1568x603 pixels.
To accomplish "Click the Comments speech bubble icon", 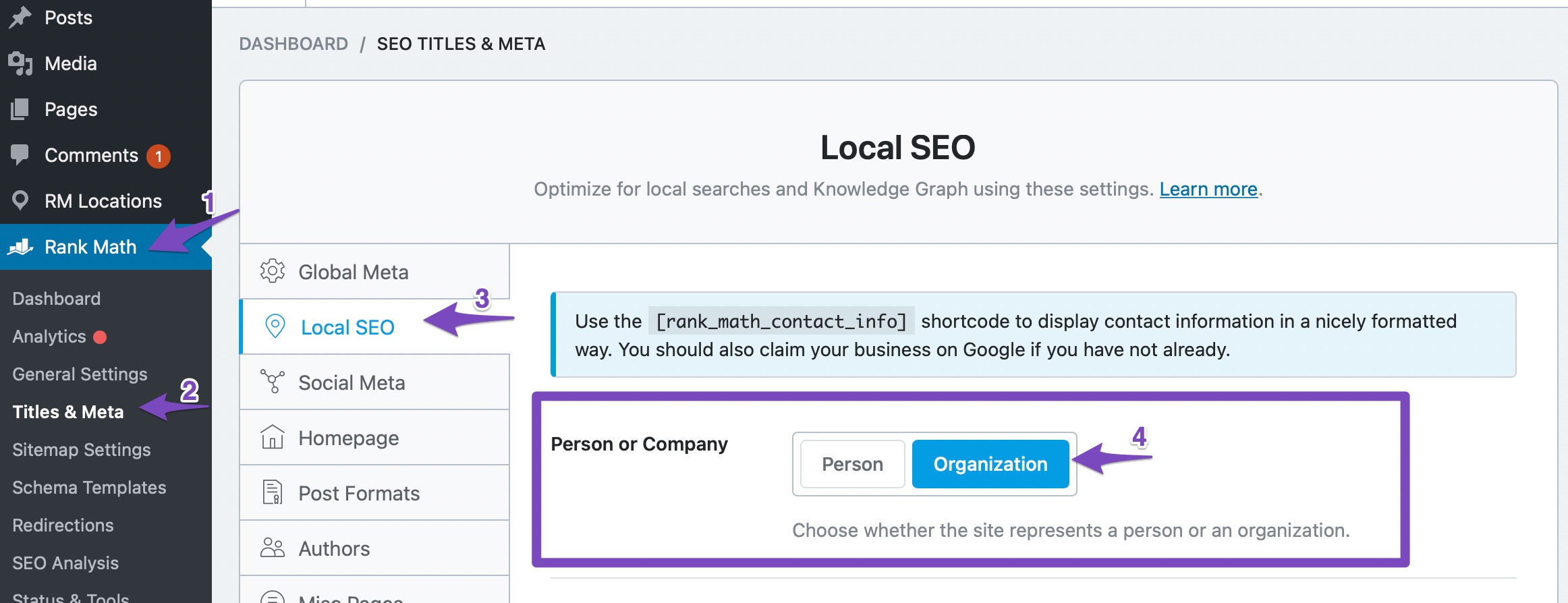I will click(x=20, y=154).
